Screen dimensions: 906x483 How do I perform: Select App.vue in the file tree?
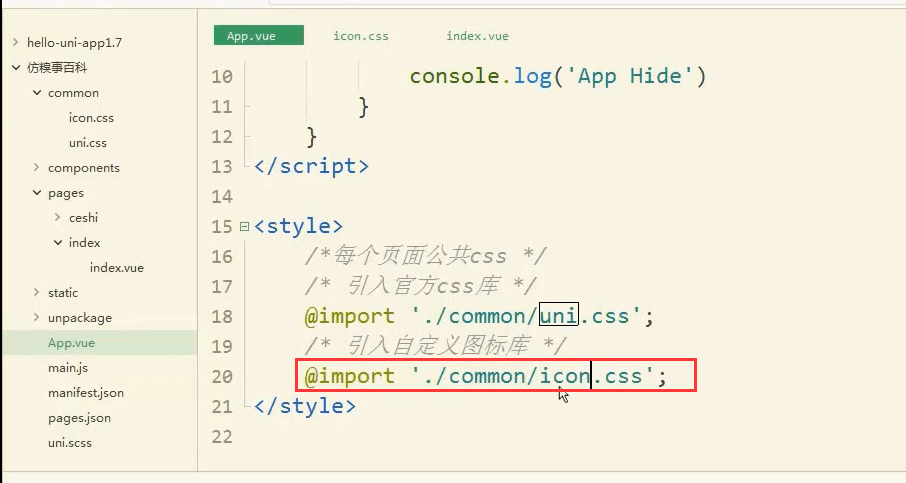pos(71,343)
